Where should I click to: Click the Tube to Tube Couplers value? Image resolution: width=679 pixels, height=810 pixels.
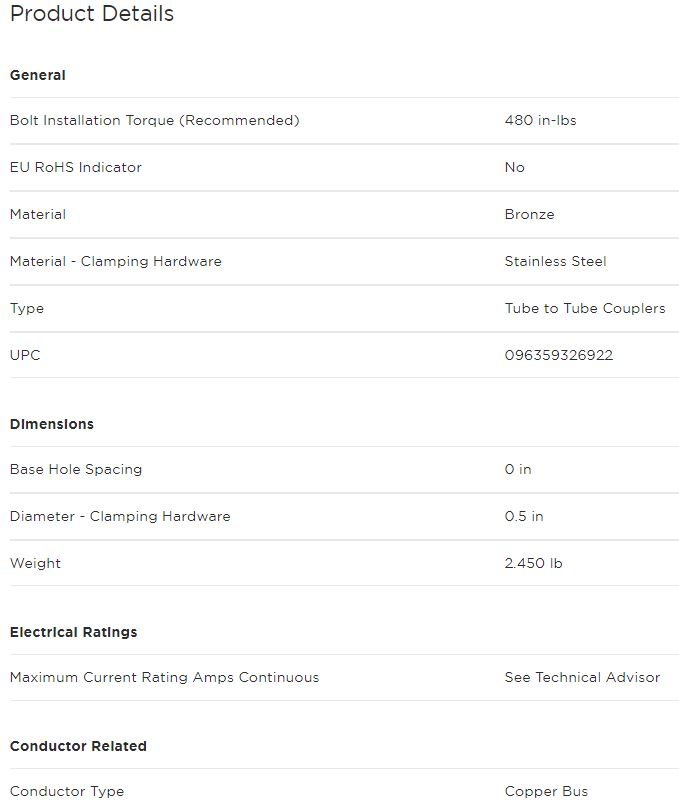pos(585,308)
